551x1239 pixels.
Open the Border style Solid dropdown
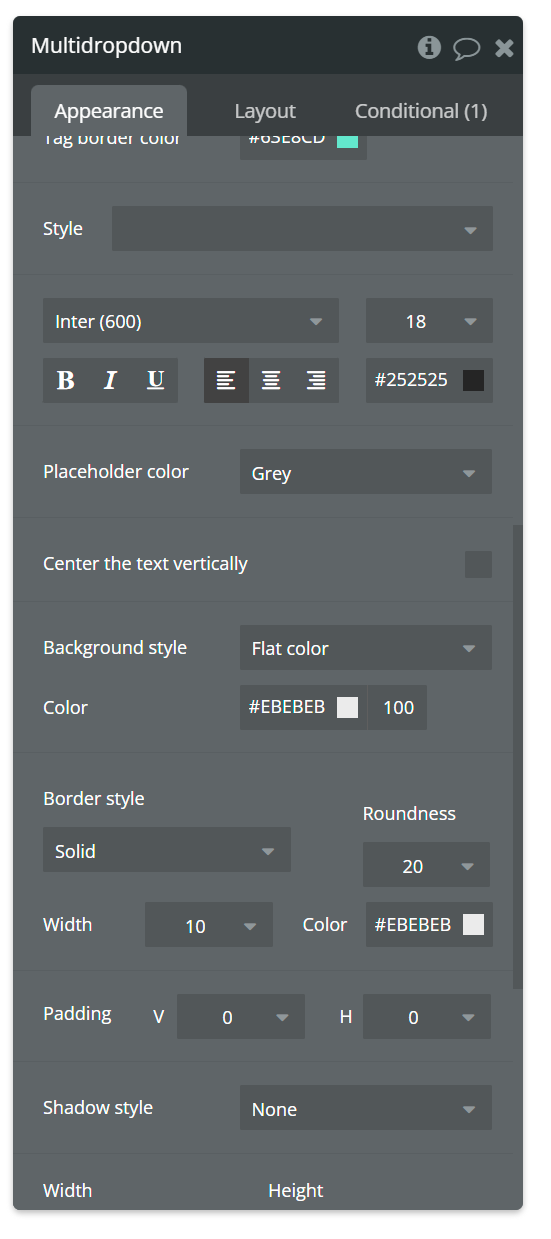click(x=167, y=850)
